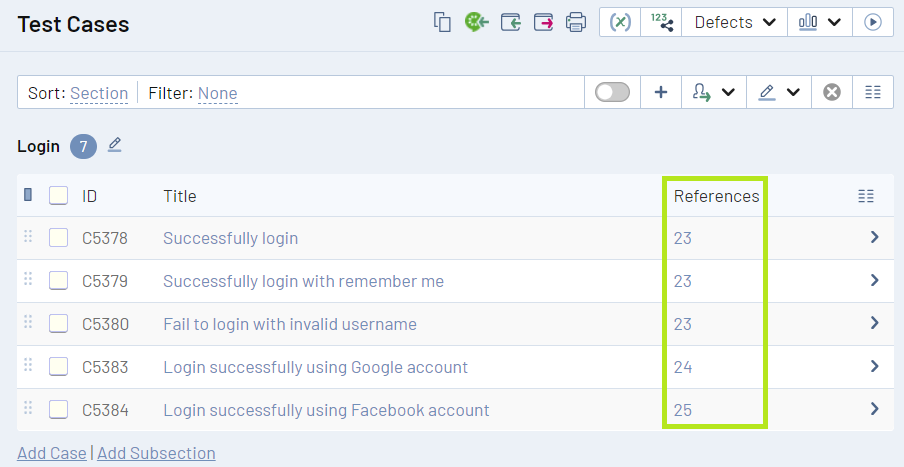Check the box for case C5378
Screen dimensions: 904x467
click(x=59, y=238)
